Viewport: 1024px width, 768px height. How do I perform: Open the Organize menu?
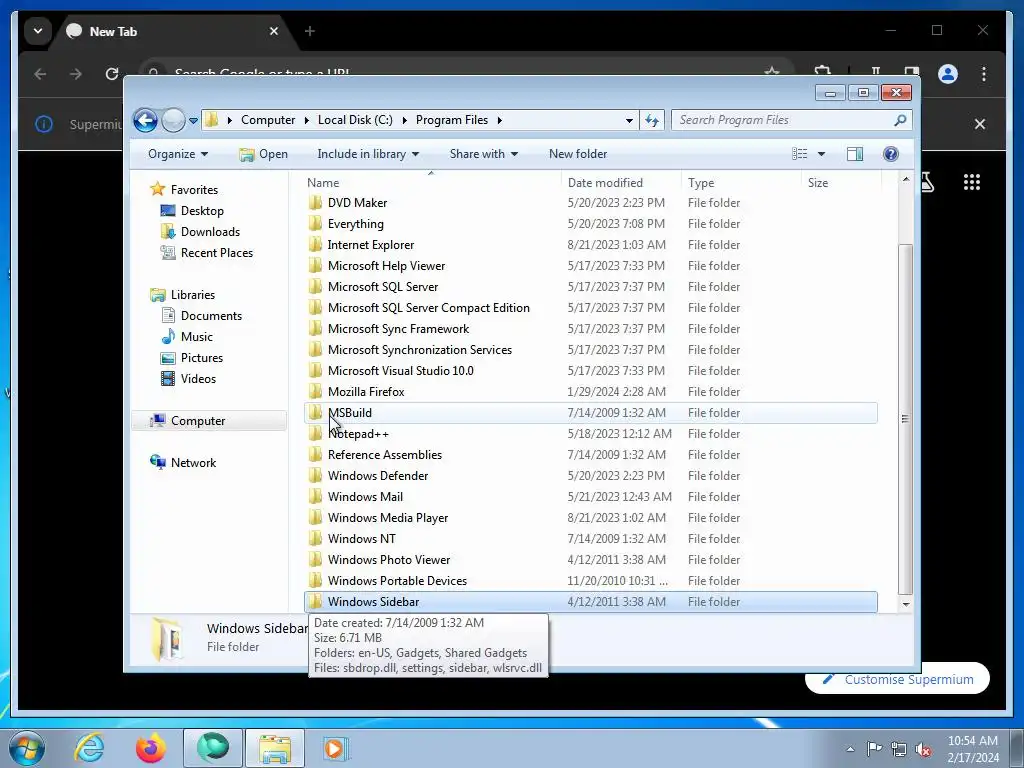coord(178,154)
